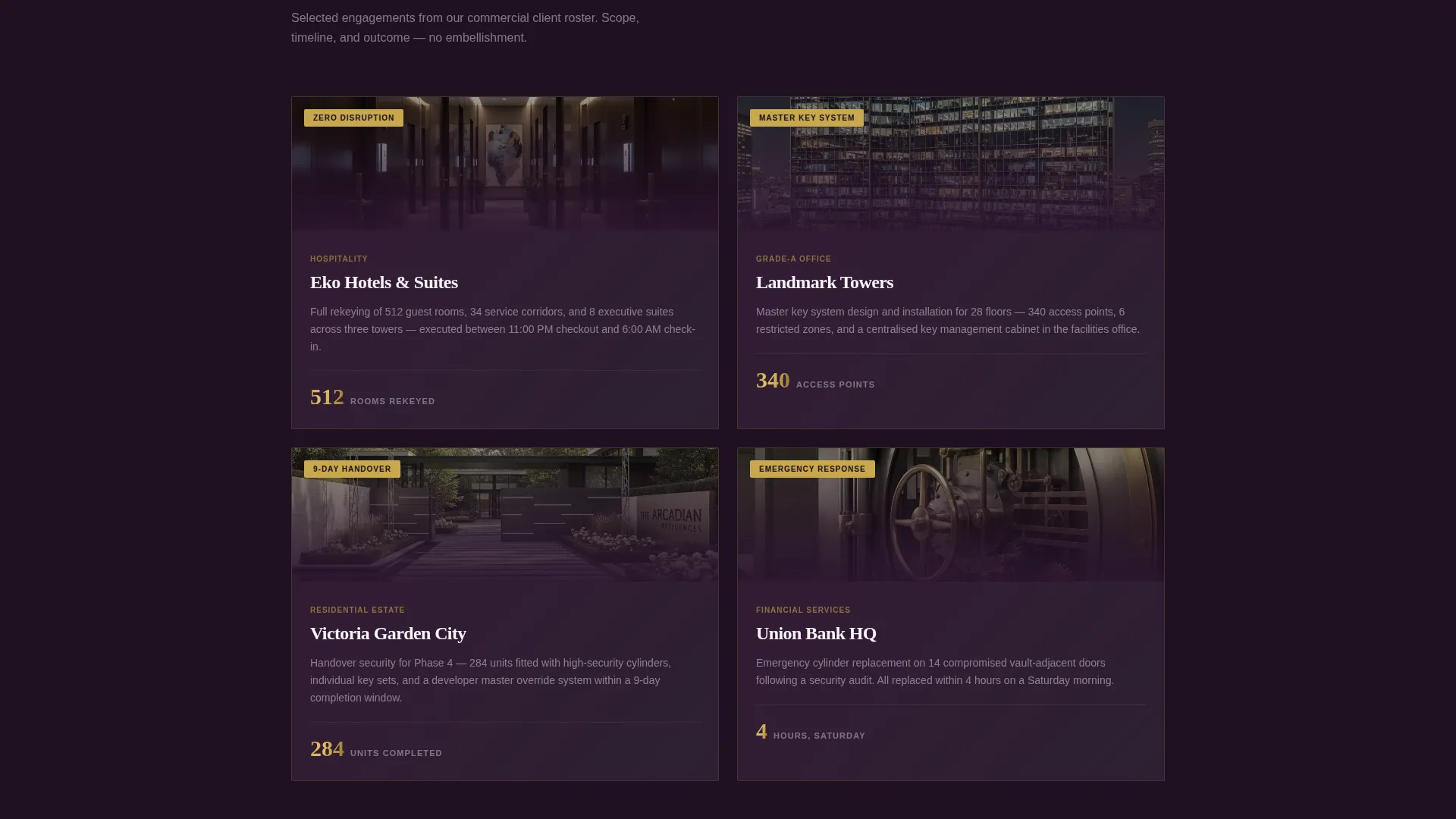The image size is (1456, 819).
Task: Click the EMERGENCY RESPONSE badge
Action: pyautogui.click(x=812, y=469)
